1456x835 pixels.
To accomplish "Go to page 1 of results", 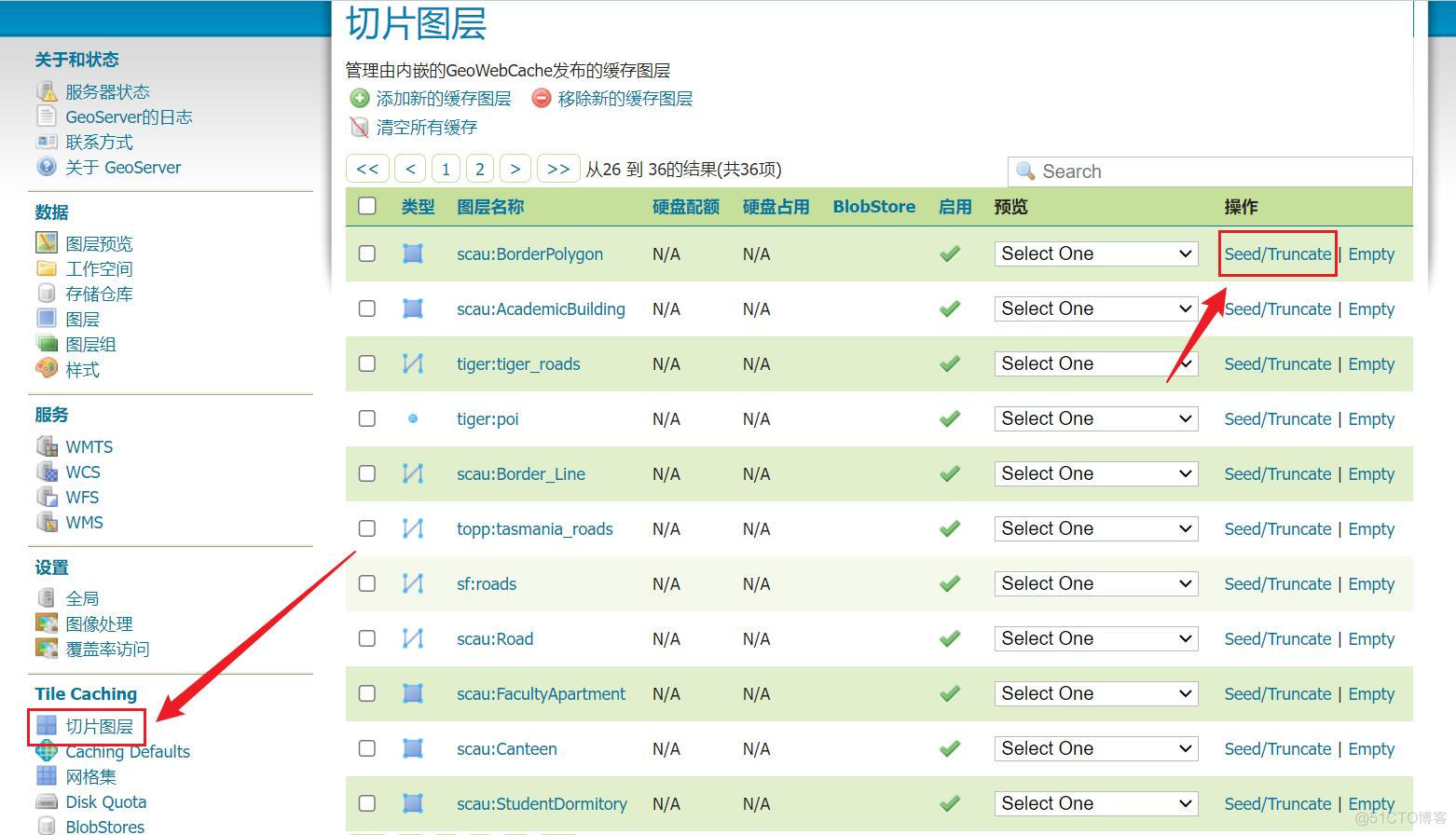I will pyautogui.click(x=446, y=169).
